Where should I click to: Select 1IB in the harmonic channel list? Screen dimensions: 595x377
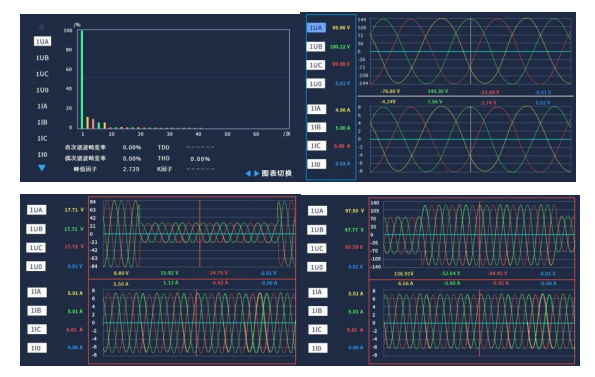[x=42, y=123]
